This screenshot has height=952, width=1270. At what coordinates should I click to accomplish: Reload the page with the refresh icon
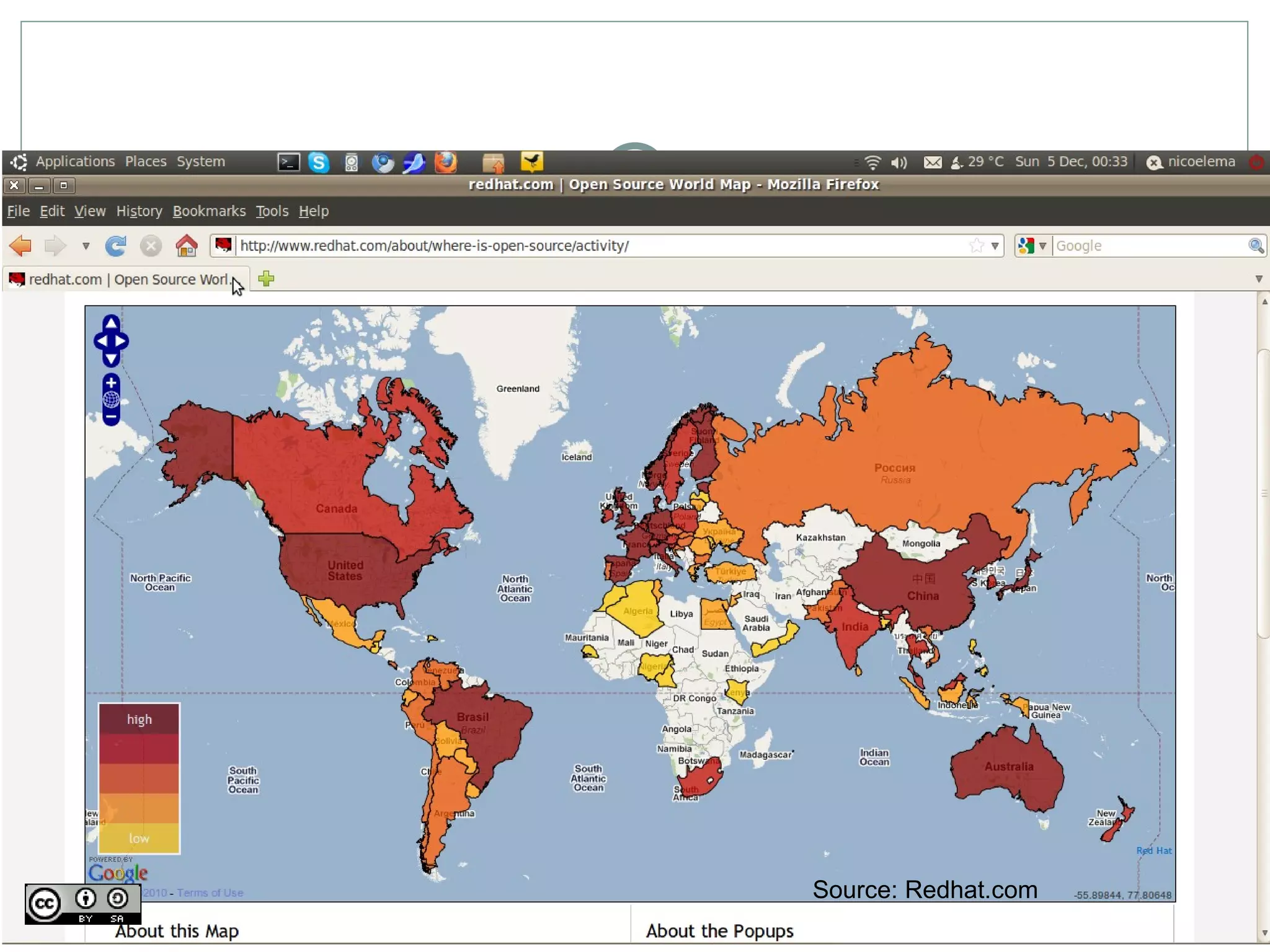click(115, 246)
